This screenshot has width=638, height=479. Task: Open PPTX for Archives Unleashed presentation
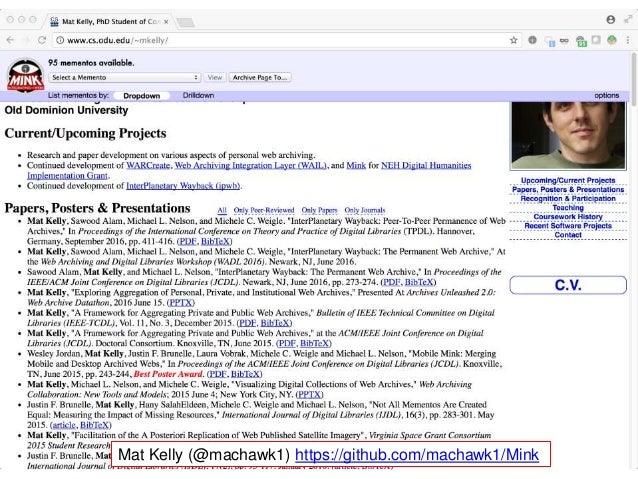pos(181,302)
